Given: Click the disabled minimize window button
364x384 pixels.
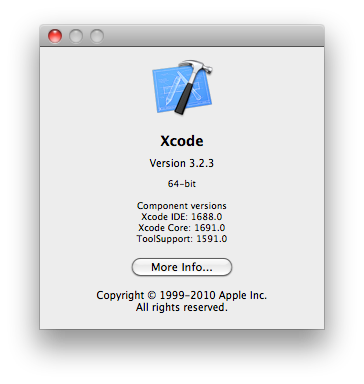Looking at the screenshot, I should (x=76, y=36).
